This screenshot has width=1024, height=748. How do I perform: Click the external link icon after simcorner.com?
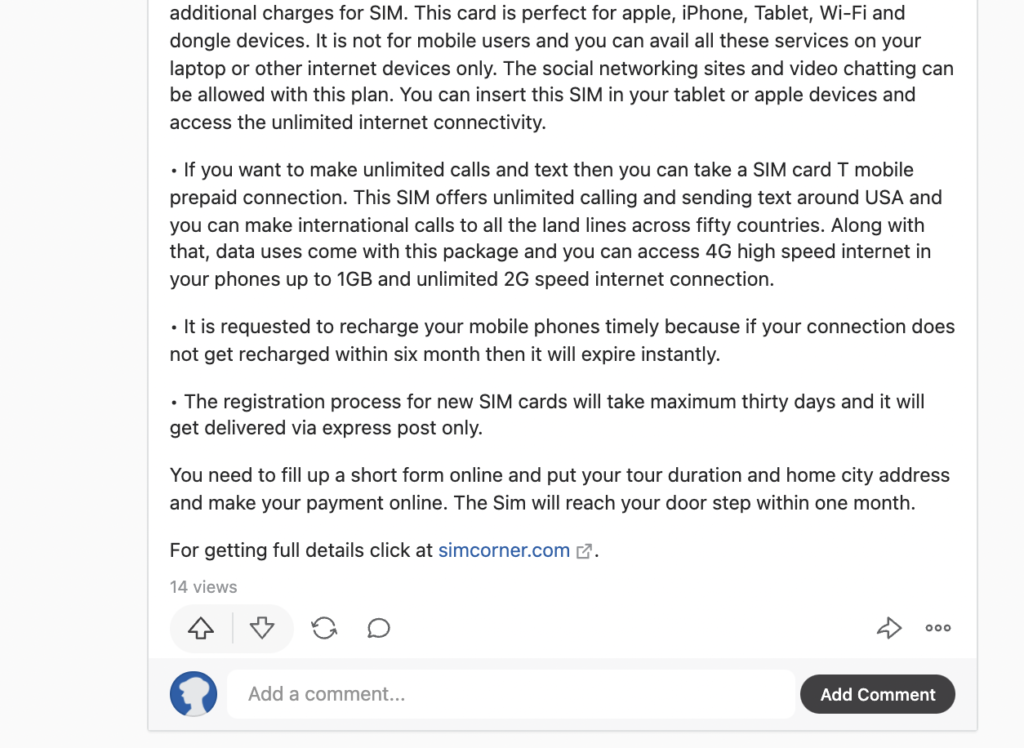pos(584,551)
